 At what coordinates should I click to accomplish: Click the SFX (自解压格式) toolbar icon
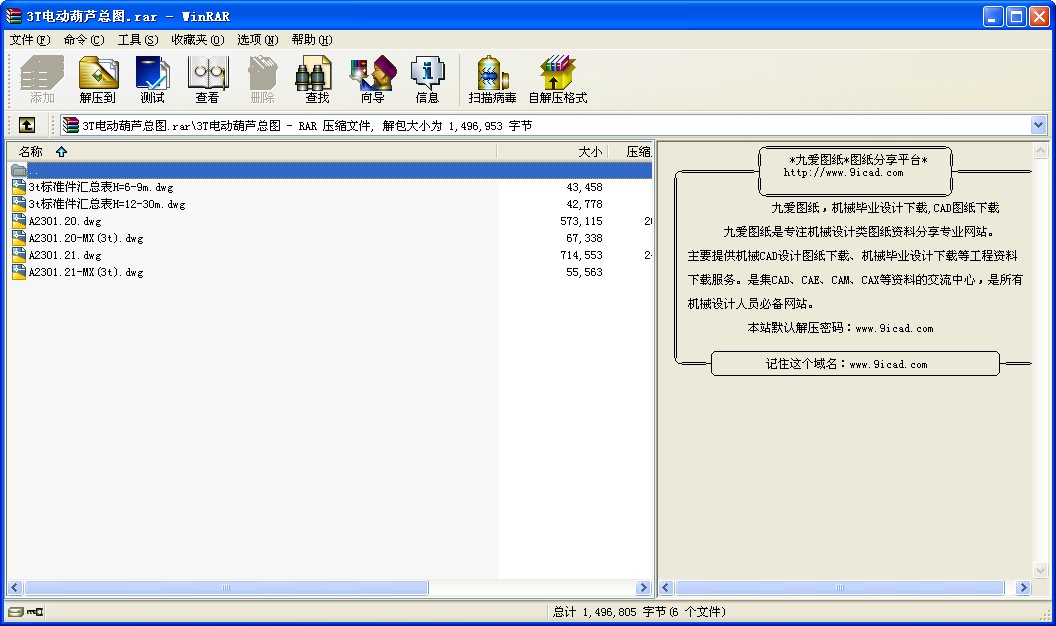(558, 79)
